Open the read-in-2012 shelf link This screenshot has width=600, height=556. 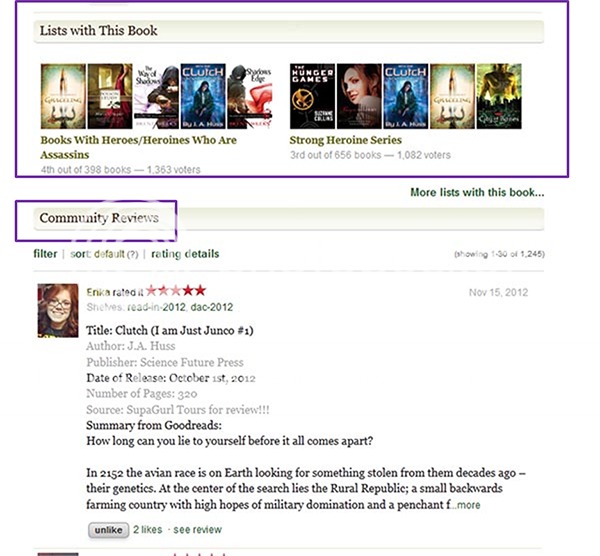point(157,307)
